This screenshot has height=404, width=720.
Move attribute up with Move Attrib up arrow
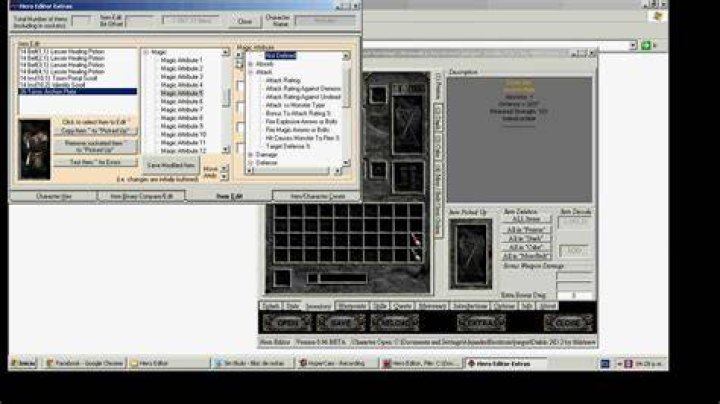pyautogui.click(x=224, y=168)
